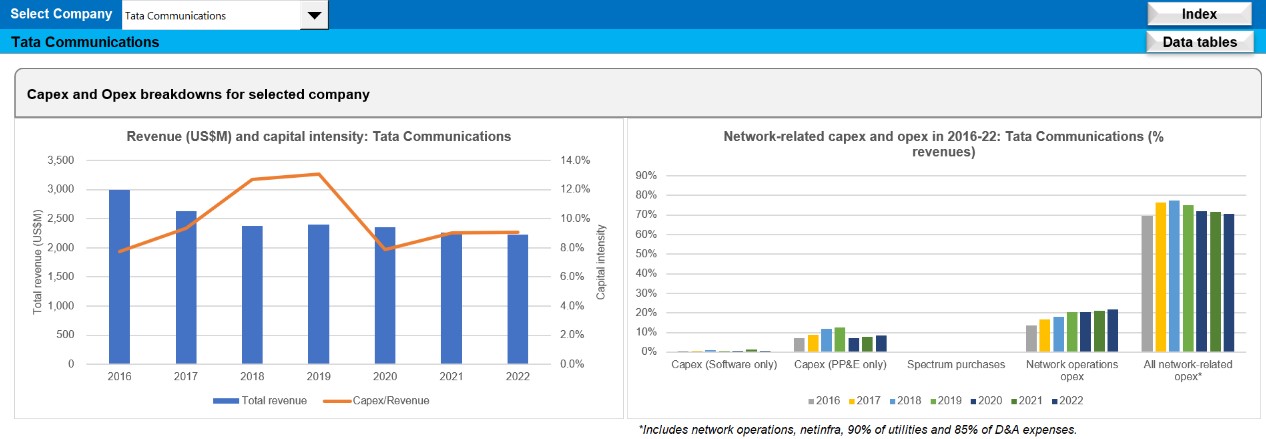Click the Network operations opex axis label

point(1073,371)
